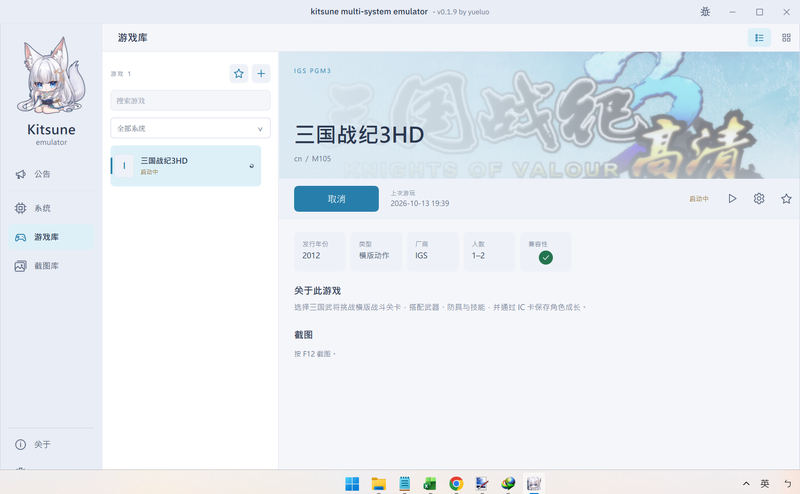Viewport: 800px width, 494px height.
Task: Cancel launch with the 取消 button
Action: 336,199
